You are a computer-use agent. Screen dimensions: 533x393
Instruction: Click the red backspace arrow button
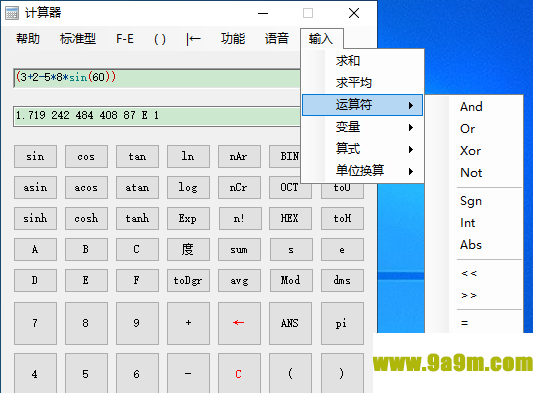click(239, 323)
